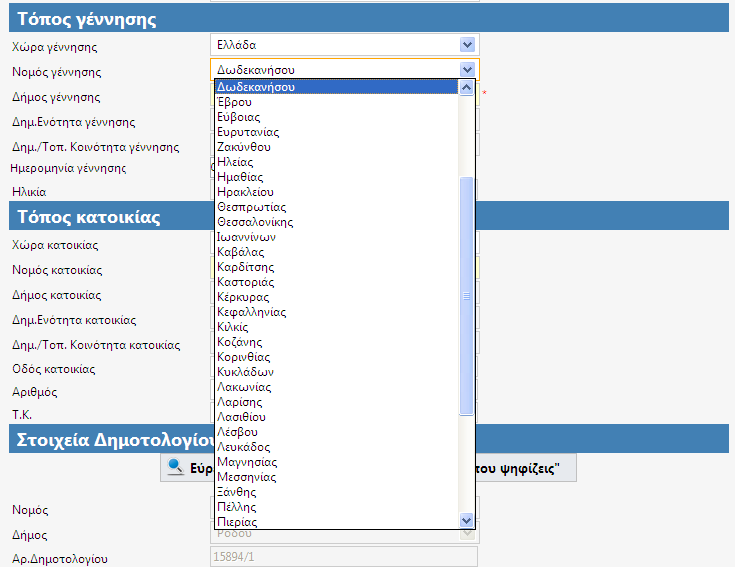This screenshot has width=735, height=567.
Task: Click the magnifier search icon on Εύρ button
Action: tap(175, 467)
